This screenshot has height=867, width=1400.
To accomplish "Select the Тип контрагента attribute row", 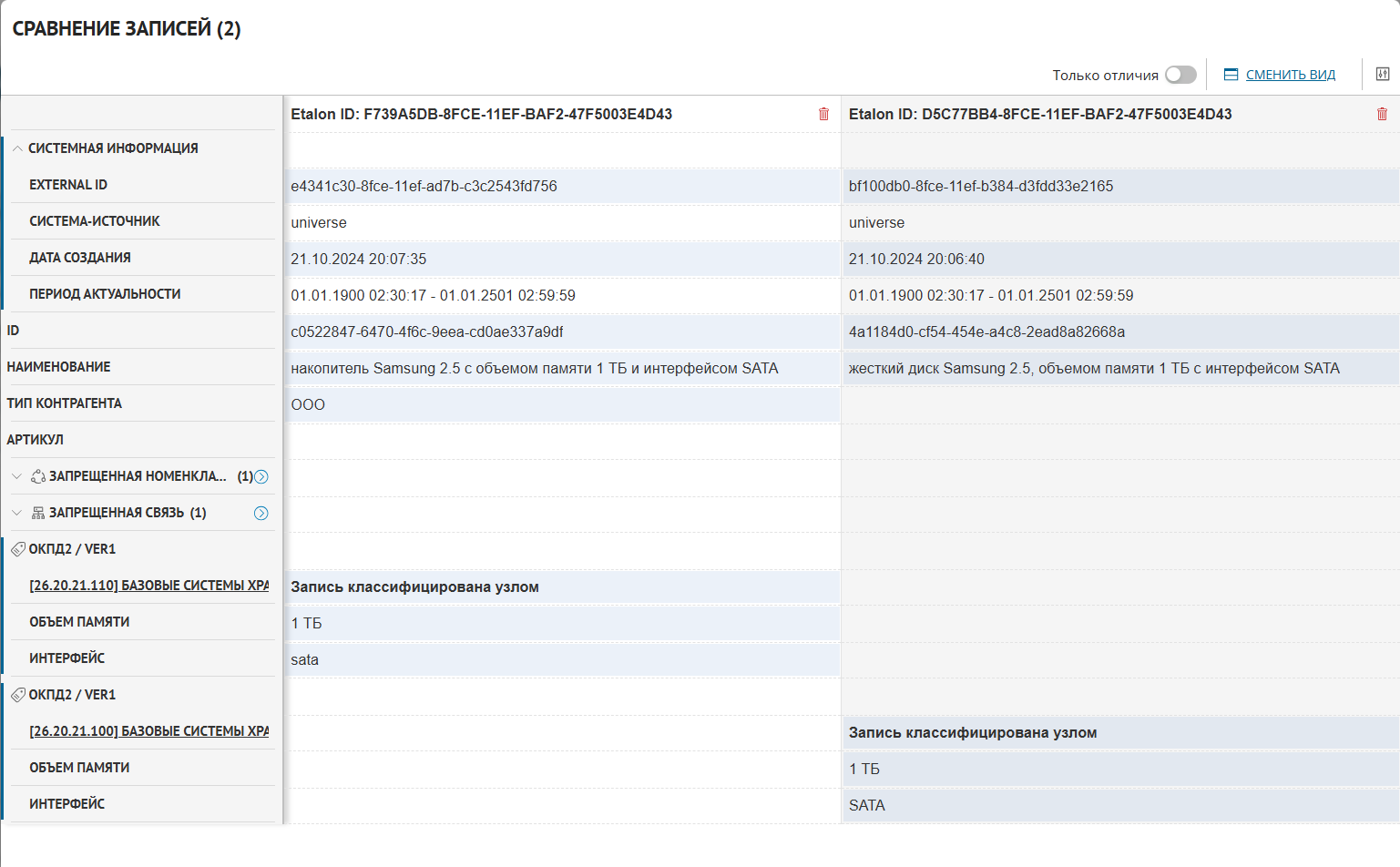I will 64,403.
